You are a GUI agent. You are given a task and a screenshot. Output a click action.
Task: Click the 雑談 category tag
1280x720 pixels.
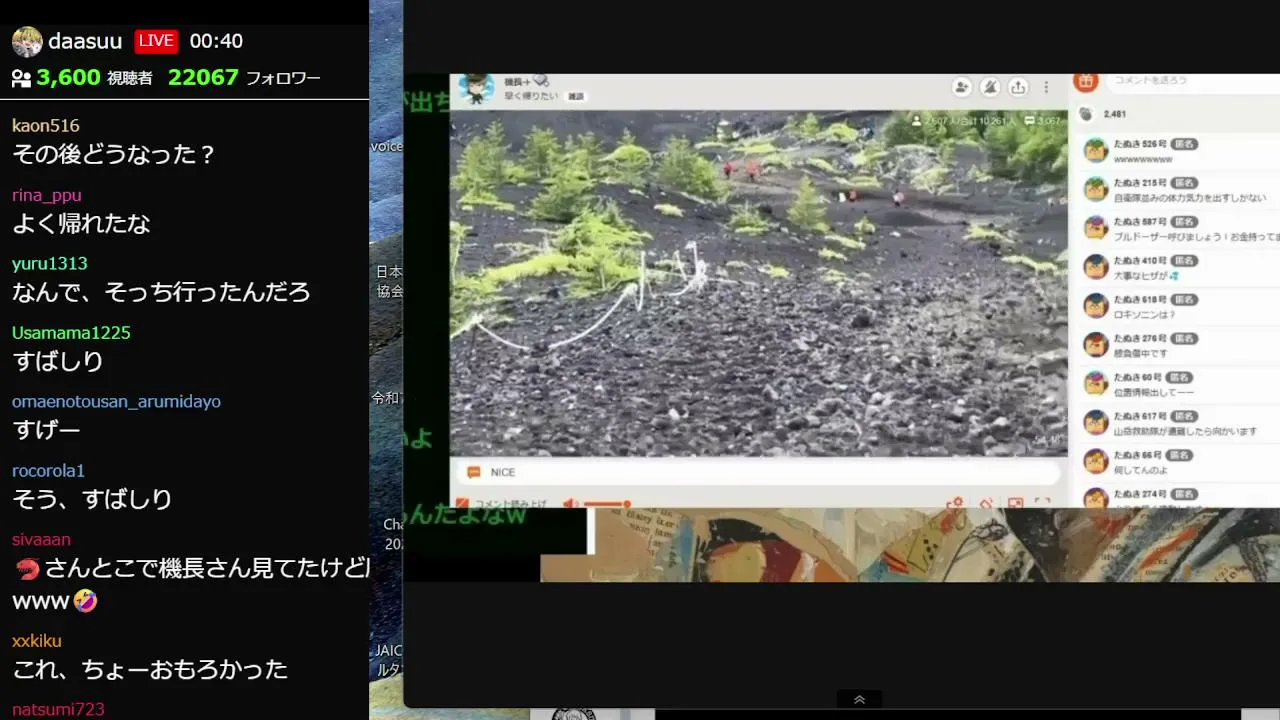pos(575,97)
